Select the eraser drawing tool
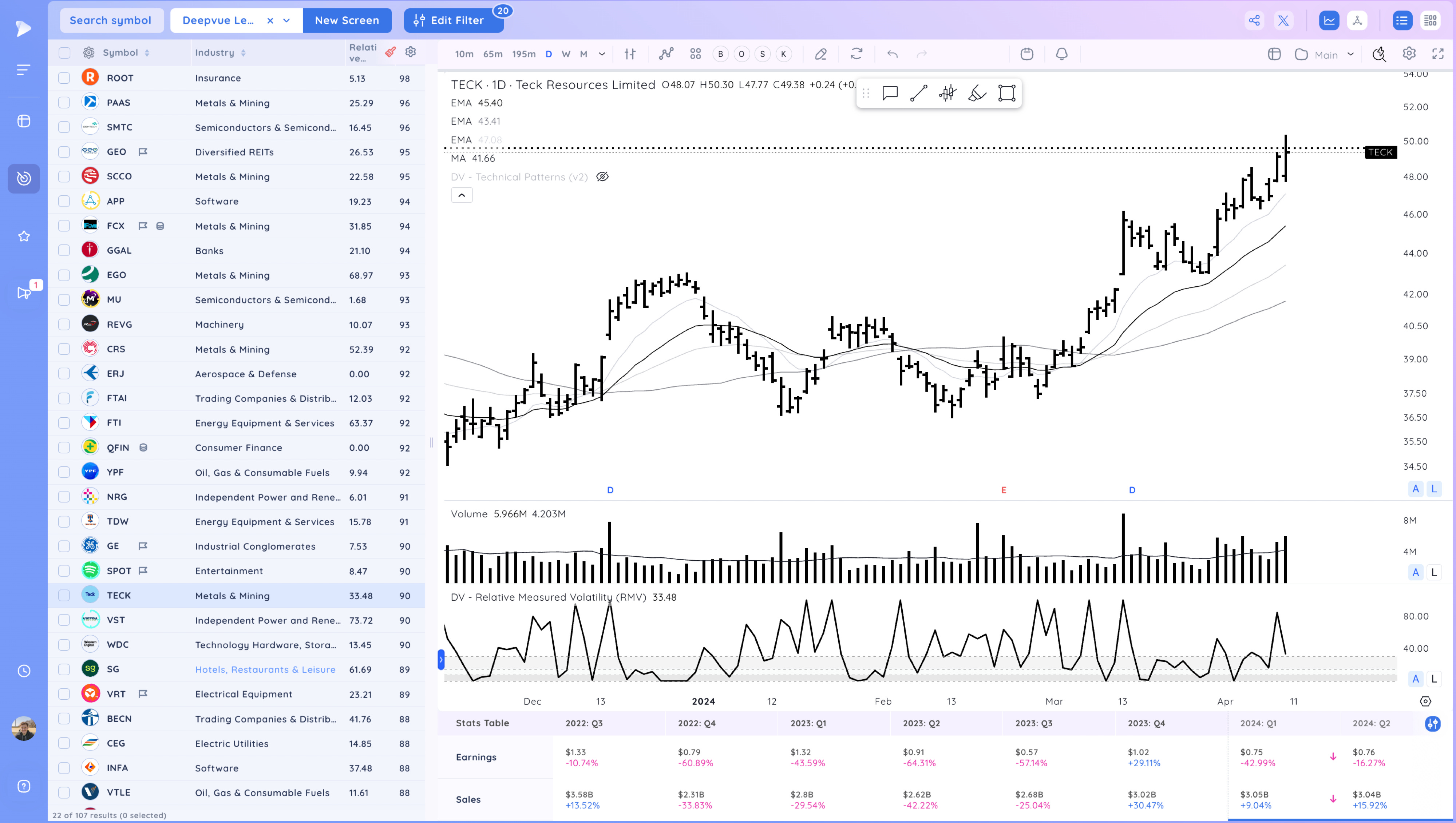Image resolution: width=1456 pixels, height=823 pixels. coord(820,54)
